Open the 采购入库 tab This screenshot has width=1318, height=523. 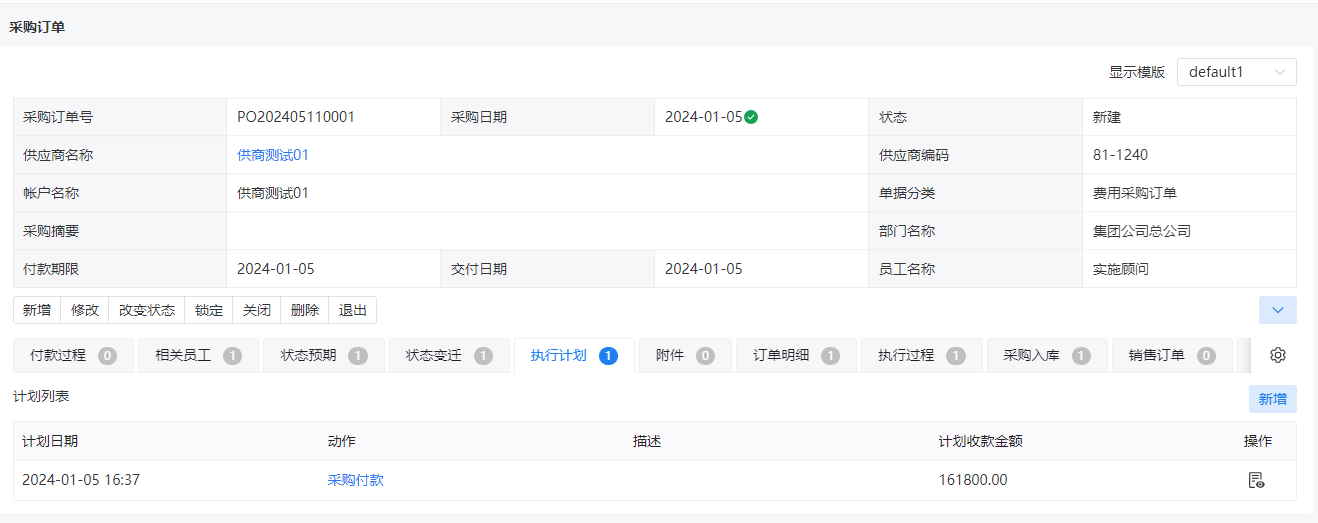(1047, 355)
